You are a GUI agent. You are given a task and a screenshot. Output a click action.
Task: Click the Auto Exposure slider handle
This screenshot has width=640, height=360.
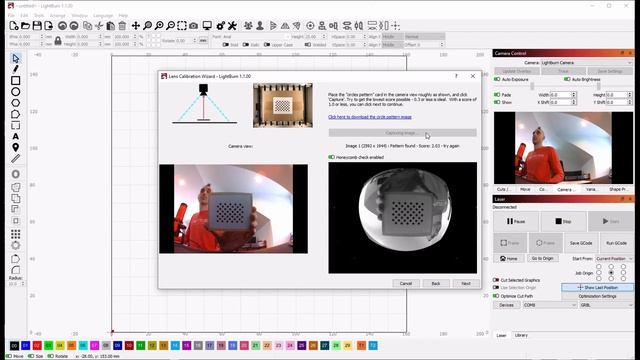click(x=532, y=86)
